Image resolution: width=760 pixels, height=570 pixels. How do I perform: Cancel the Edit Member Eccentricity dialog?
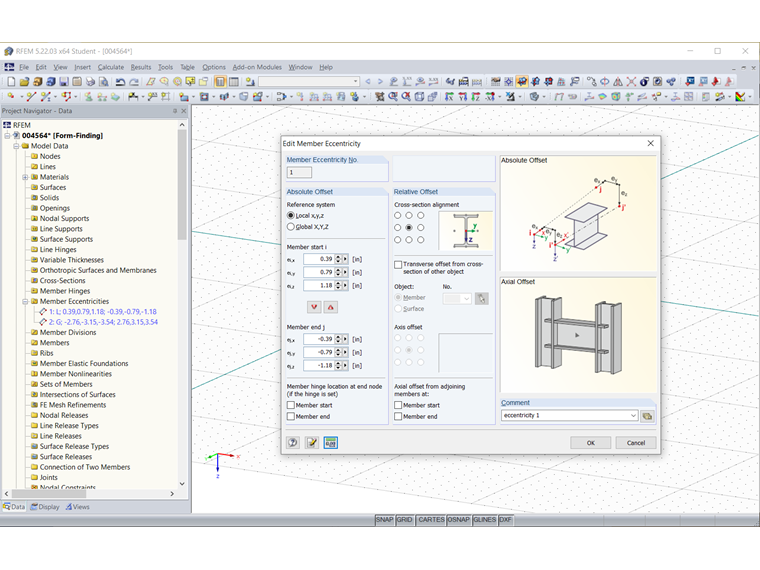pos(635,443)
